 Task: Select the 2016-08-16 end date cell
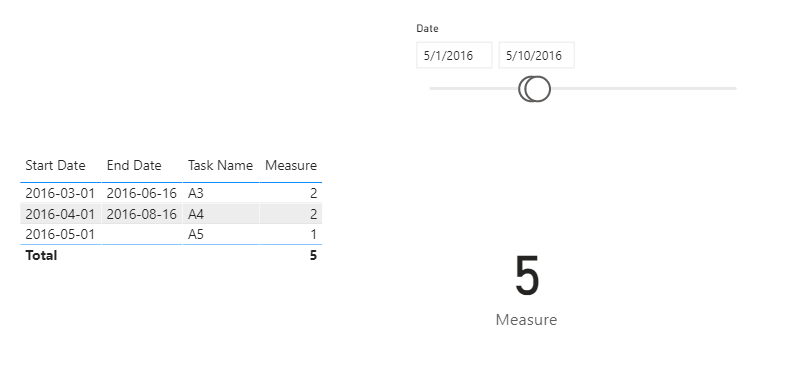click(142, 214)
